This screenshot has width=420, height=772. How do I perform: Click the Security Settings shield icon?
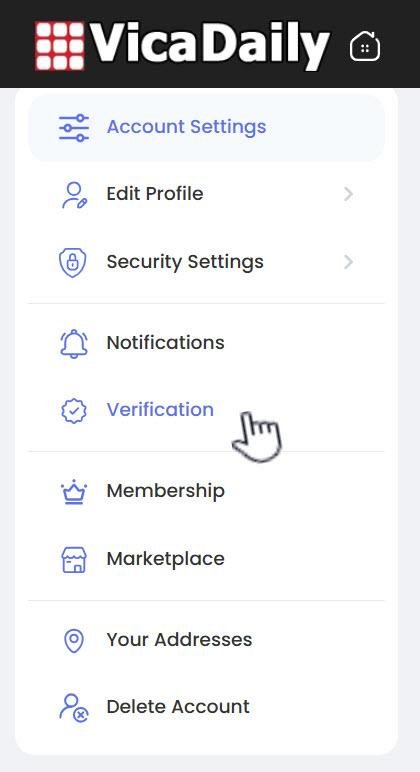73,262
